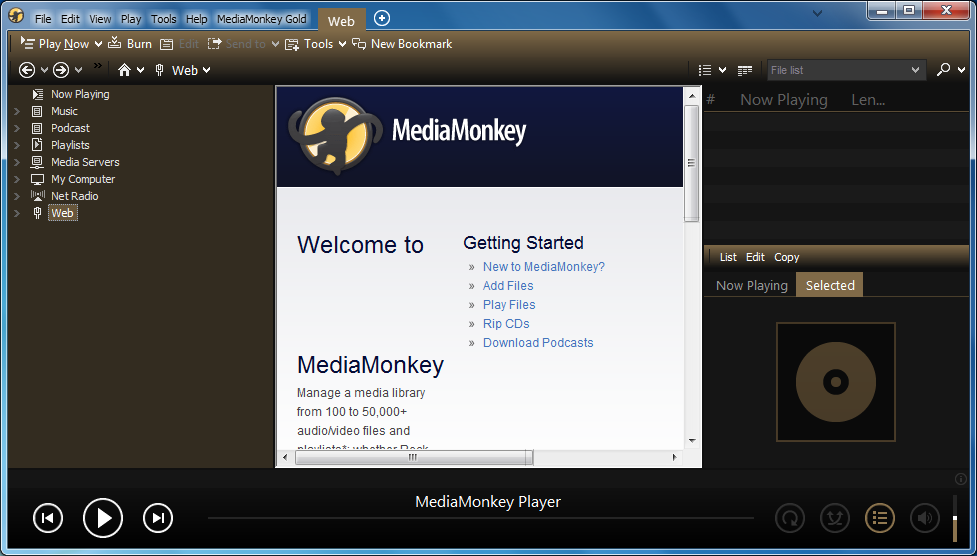Viewport: 977px width, 556px height.
Task: Open the Tools menu in menu bar
Action: pos(164,19)
